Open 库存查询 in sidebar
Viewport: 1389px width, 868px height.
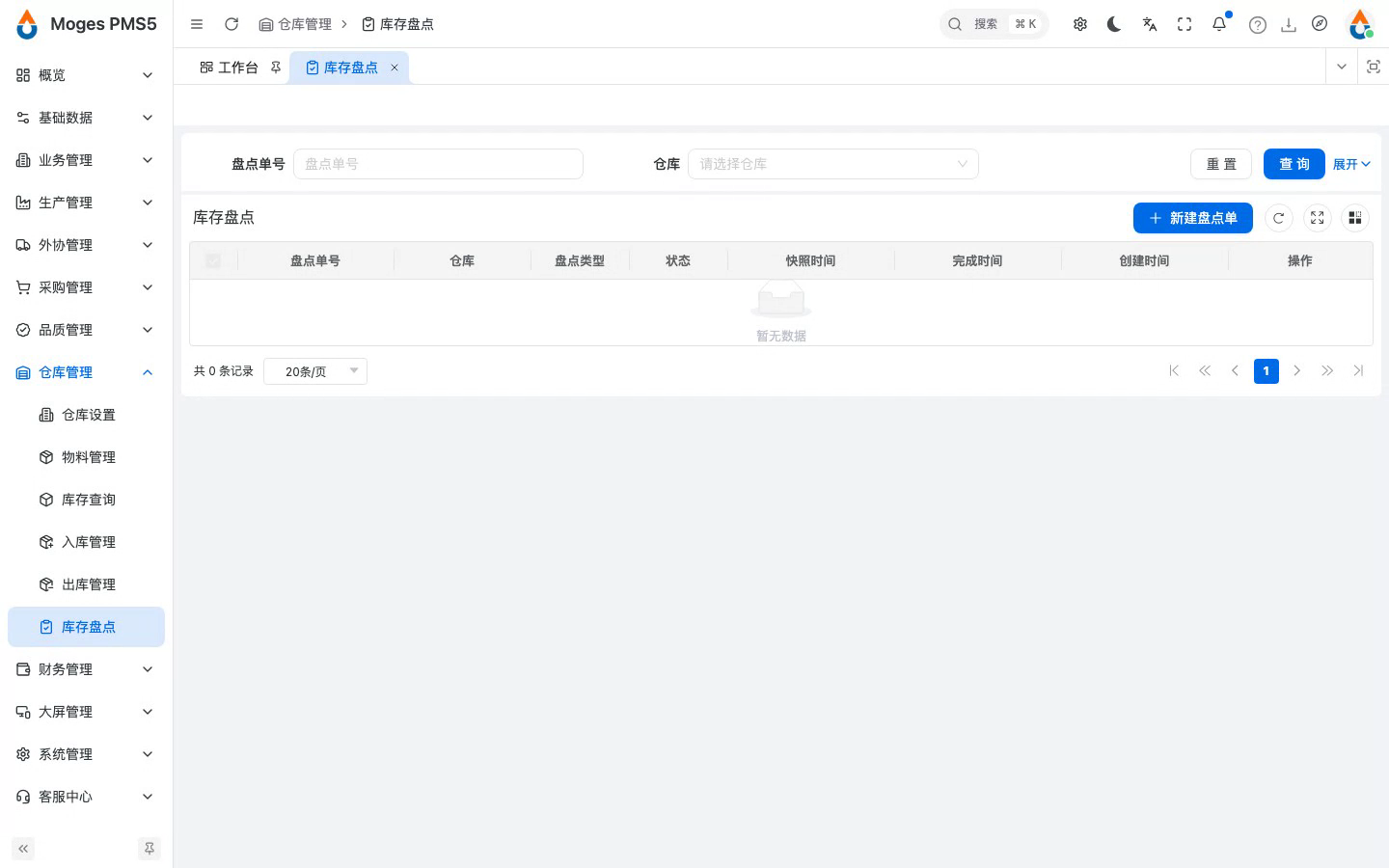pyautogui.click(x=86, y=500)
